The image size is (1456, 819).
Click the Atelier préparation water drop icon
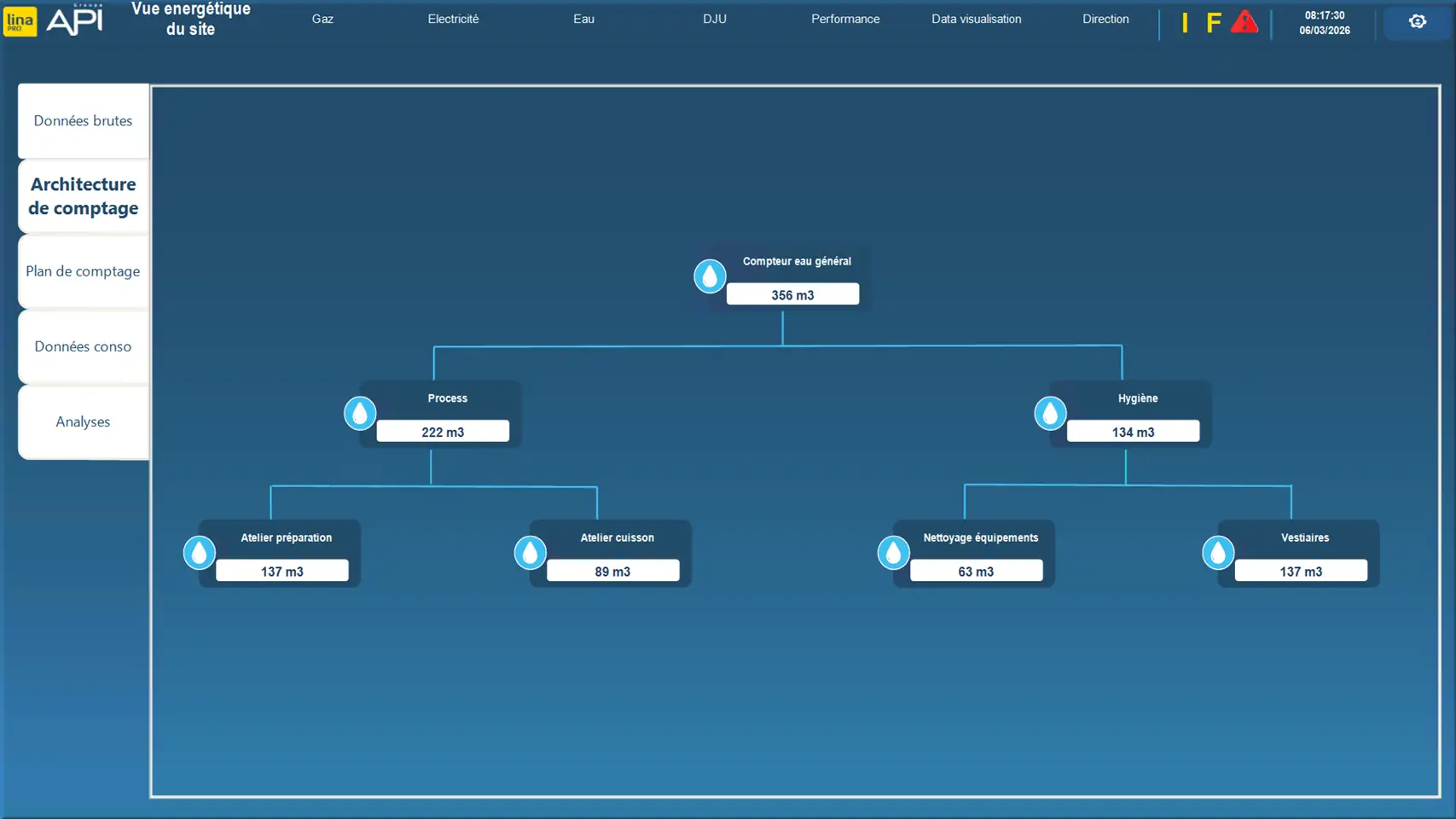[200, 553]
